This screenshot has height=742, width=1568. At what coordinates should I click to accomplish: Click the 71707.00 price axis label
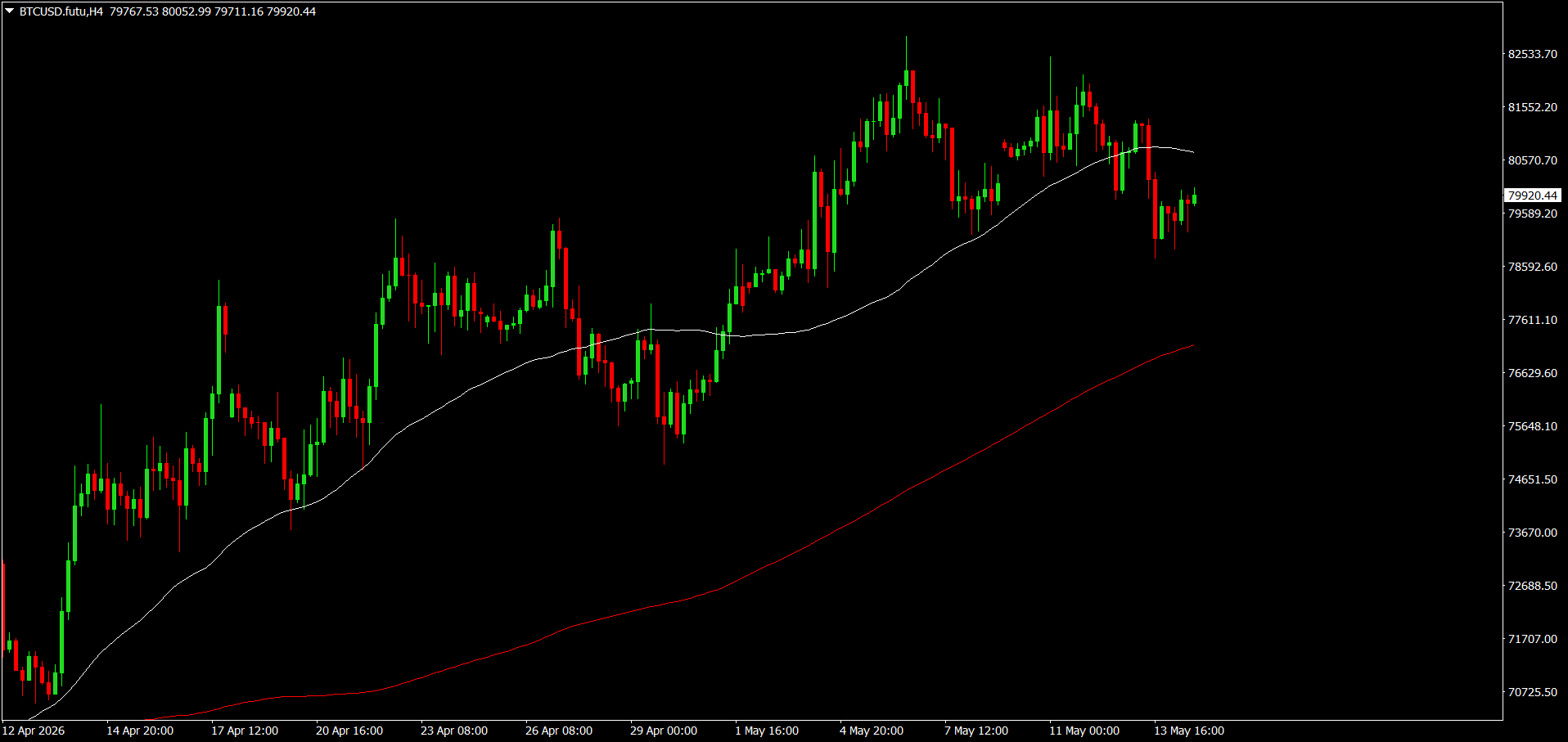1533,639
